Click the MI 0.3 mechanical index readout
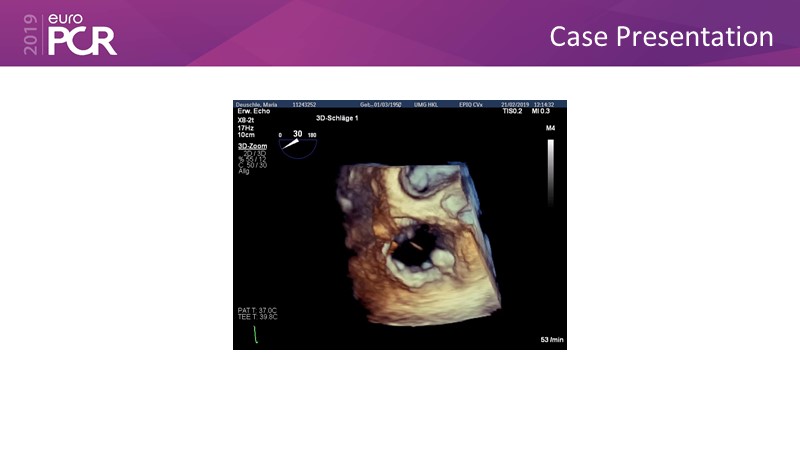The height and width of the screenshot is (450, 800). click(x=541, y=111)
